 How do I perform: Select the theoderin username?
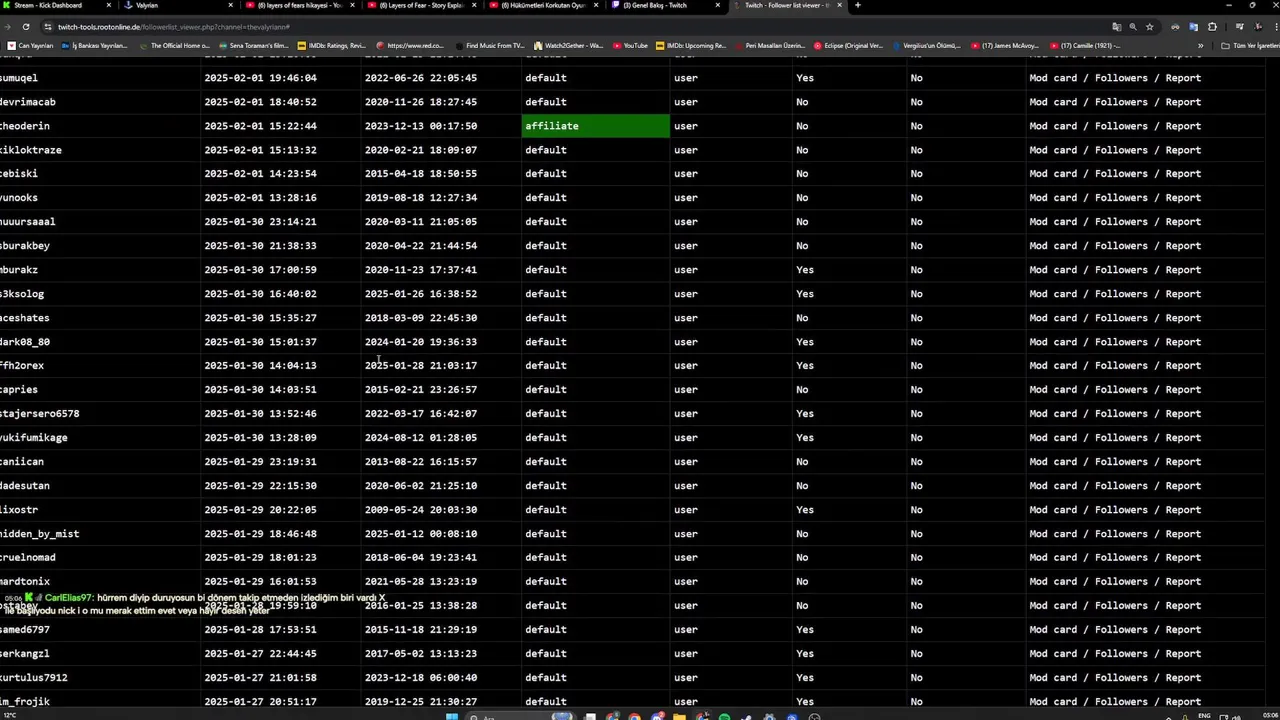(25, 126)
